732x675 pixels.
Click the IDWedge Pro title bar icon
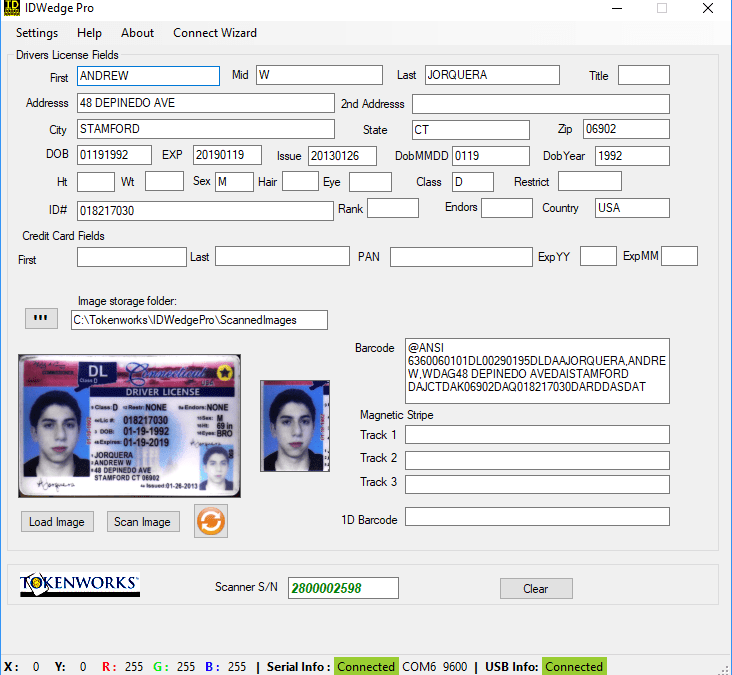pyautogui.click(x=12, y=8)
